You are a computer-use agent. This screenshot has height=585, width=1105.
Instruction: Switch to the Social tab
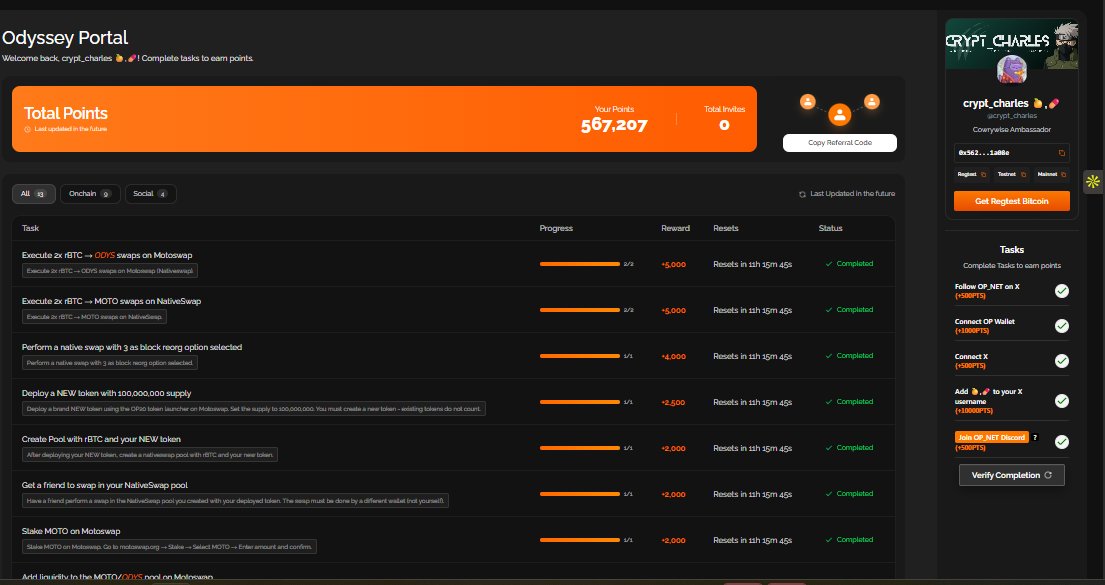[151, 194]
